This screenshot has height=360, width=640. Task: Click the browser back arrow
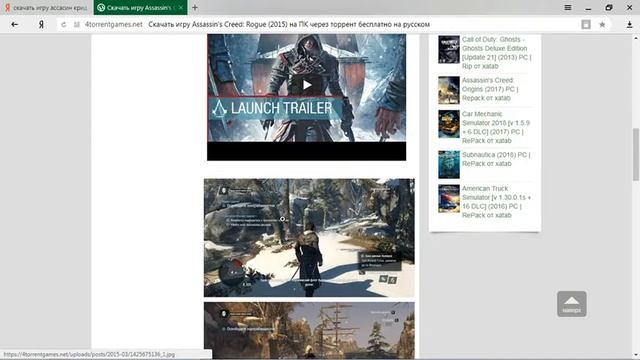point(15,24)
